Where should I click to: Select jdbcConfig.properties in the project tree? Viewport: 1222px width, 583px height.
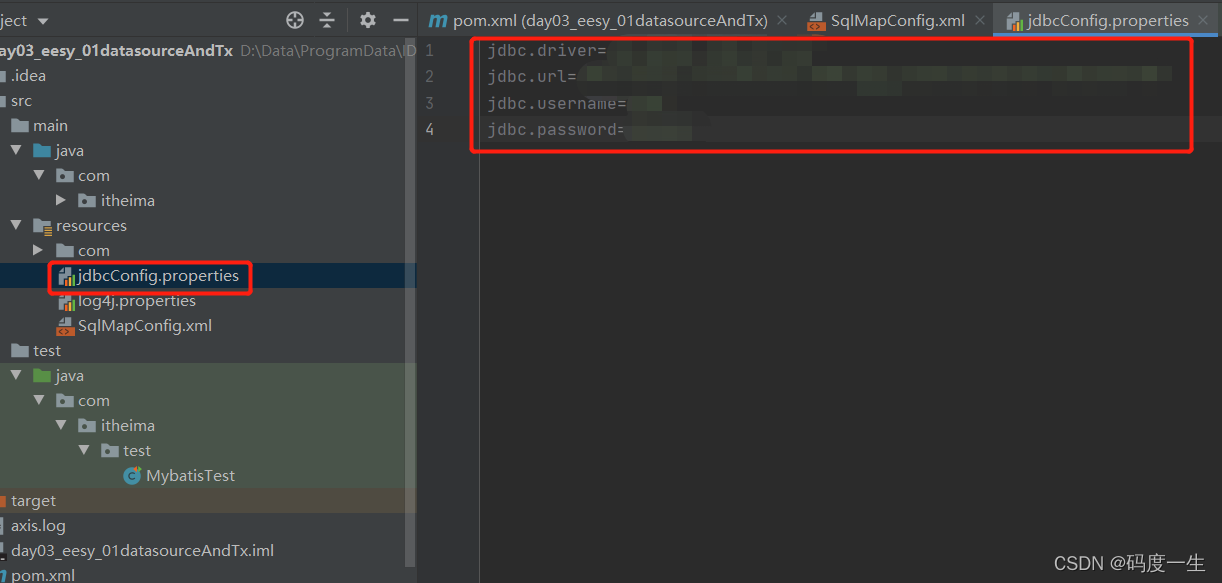click(x=158, y=275)
